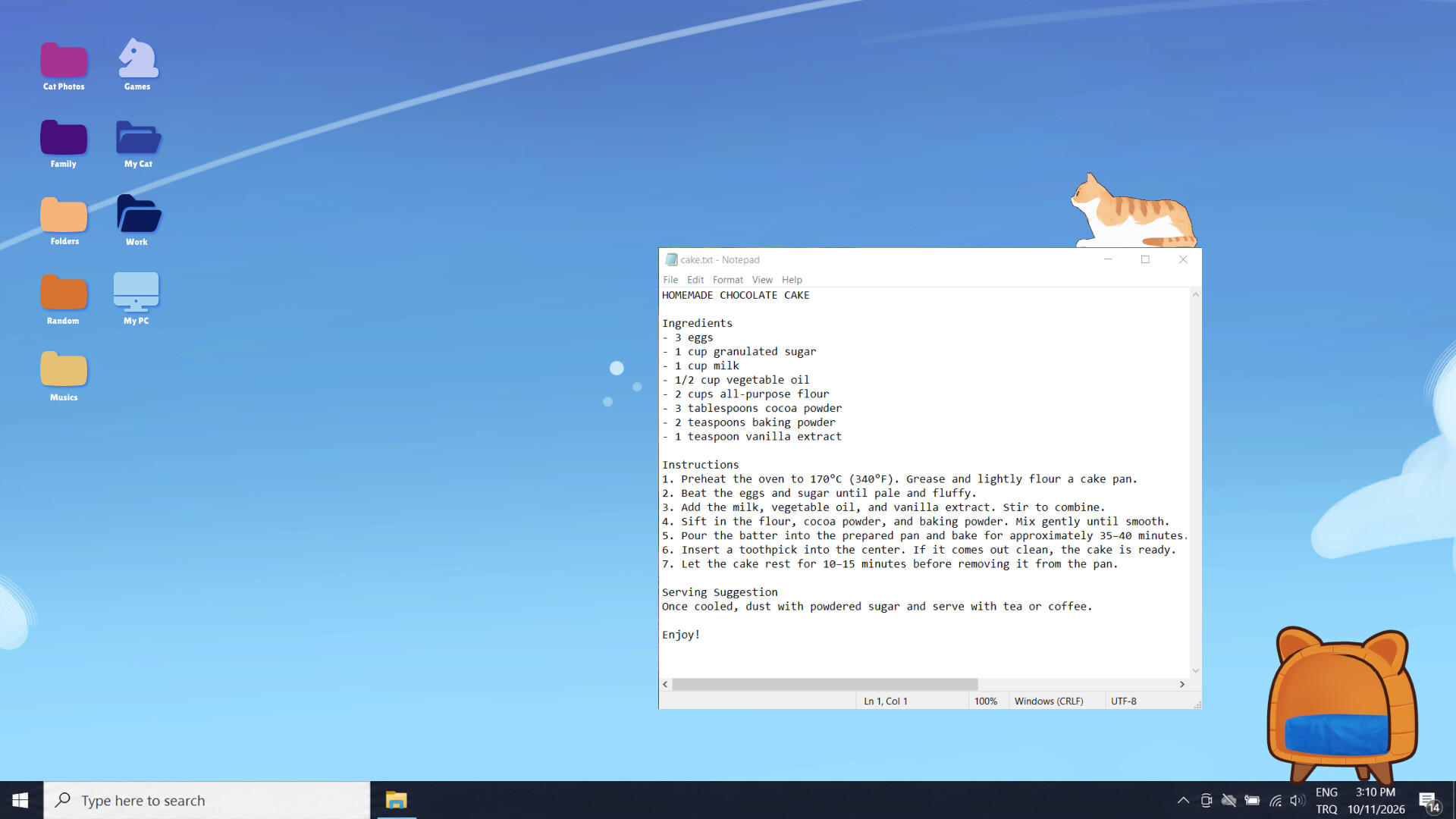
Task: Click the left scroll arrow in Notepad
Action: tap(665, 684)
